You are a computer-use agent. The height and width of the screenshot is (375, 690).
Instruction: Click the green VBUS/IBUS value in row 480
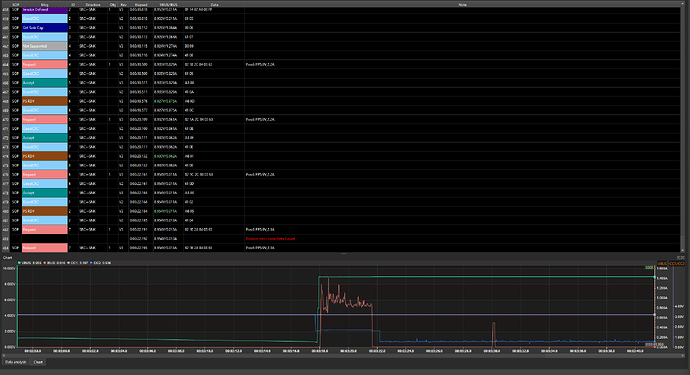[165, 211]
